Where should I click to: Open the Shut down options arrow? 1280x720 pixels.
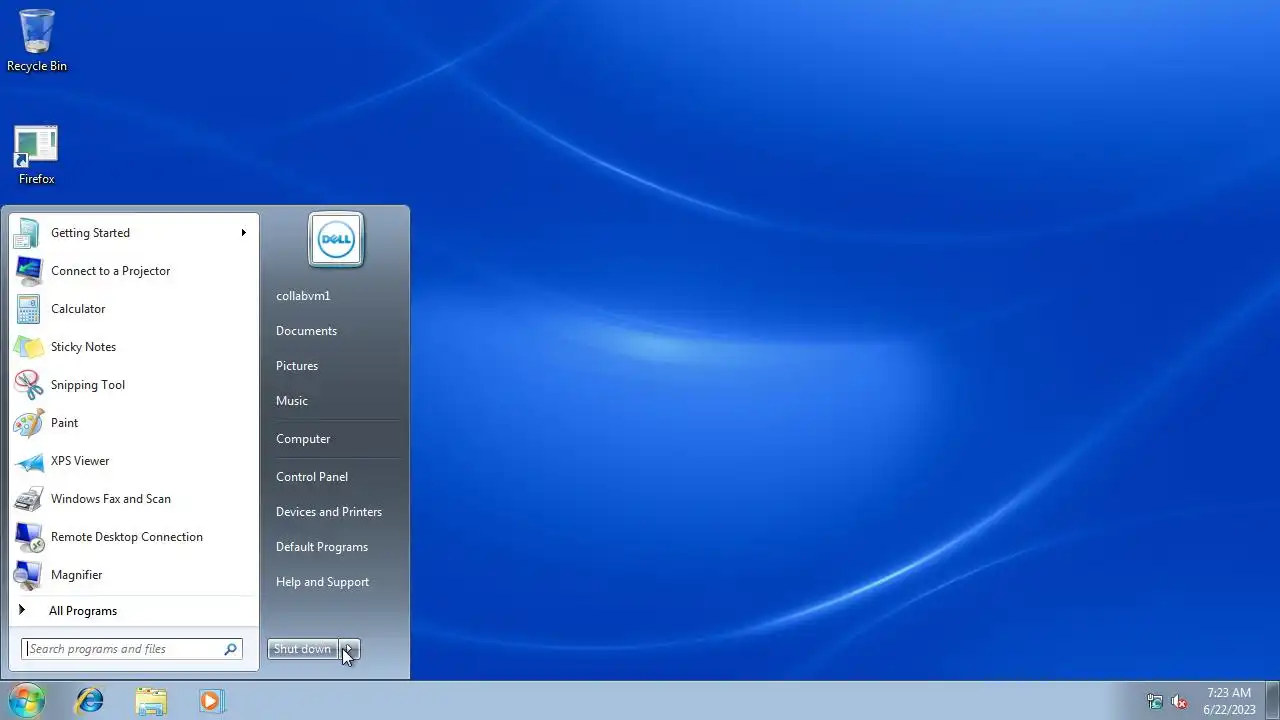(349, 649)
